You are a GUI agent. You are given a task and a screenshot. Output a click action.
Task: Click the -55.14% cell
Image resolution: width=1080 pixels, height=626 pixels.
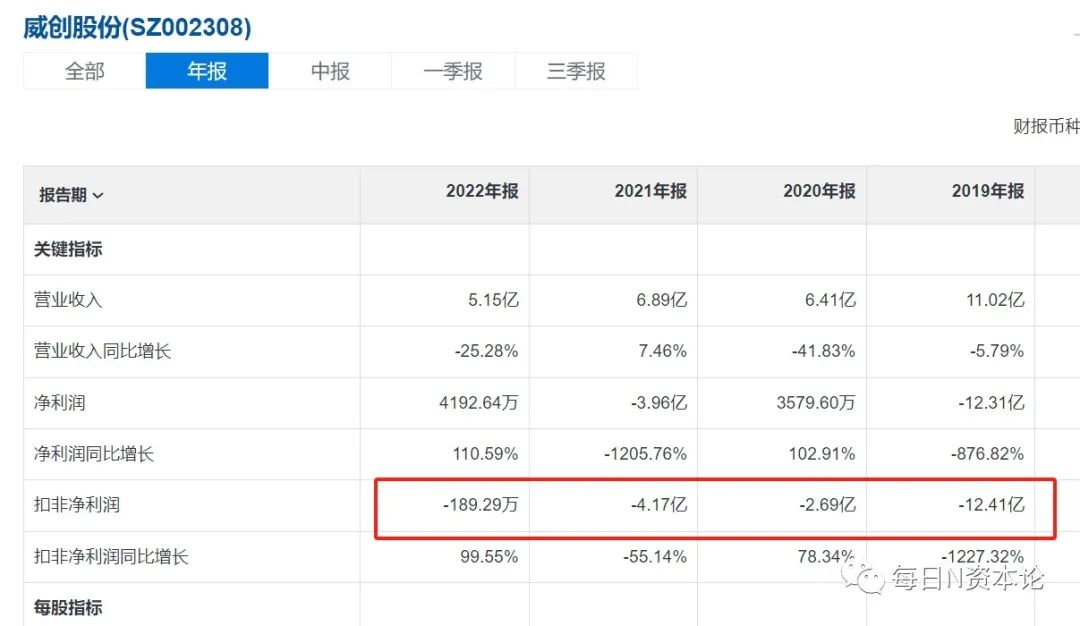[655, 556]
